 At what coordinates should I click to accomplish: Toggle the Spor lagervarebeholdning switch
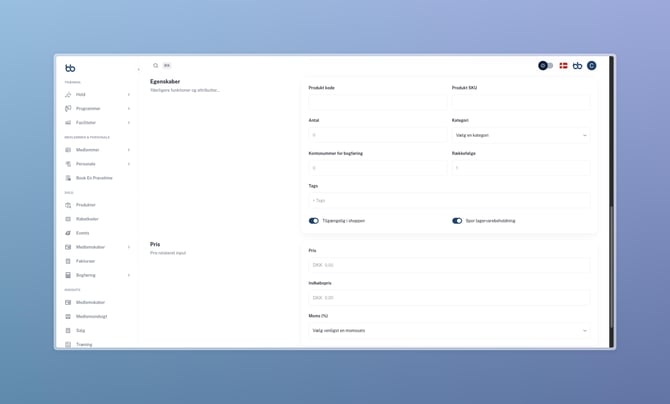[x=457, y=221]
